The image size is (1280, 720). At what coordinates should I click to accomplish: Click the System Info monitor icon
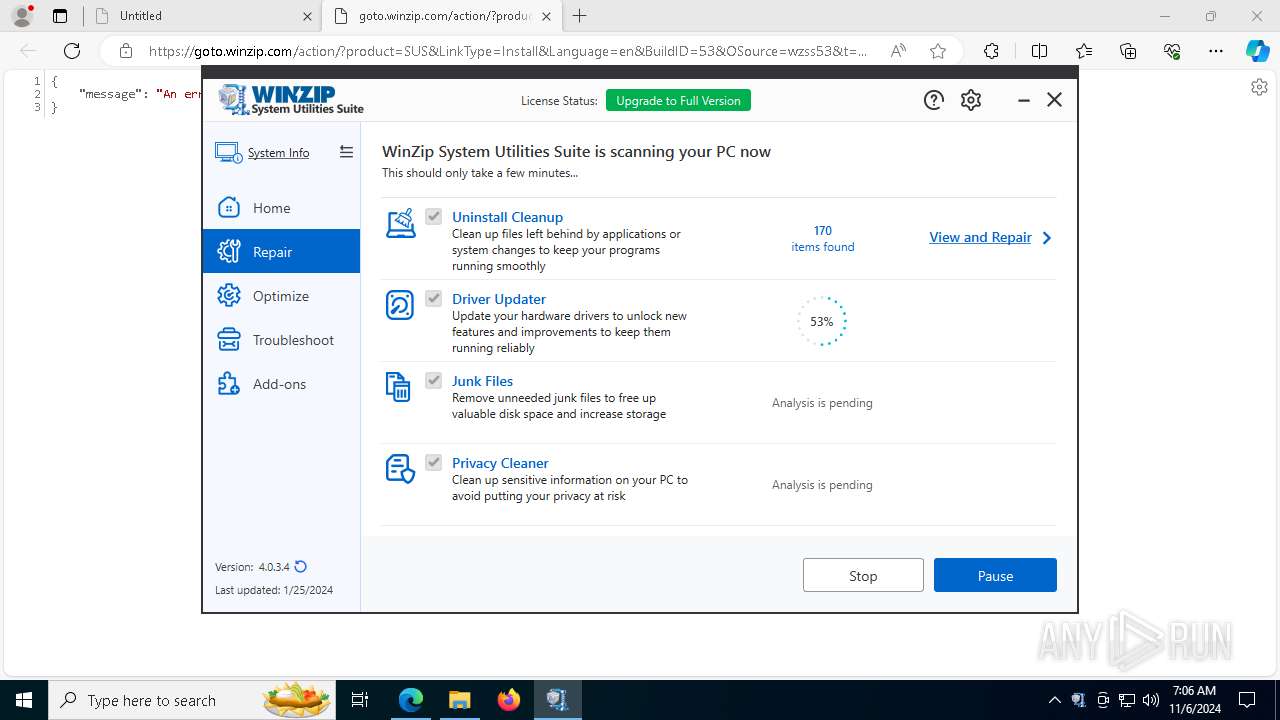228,153
